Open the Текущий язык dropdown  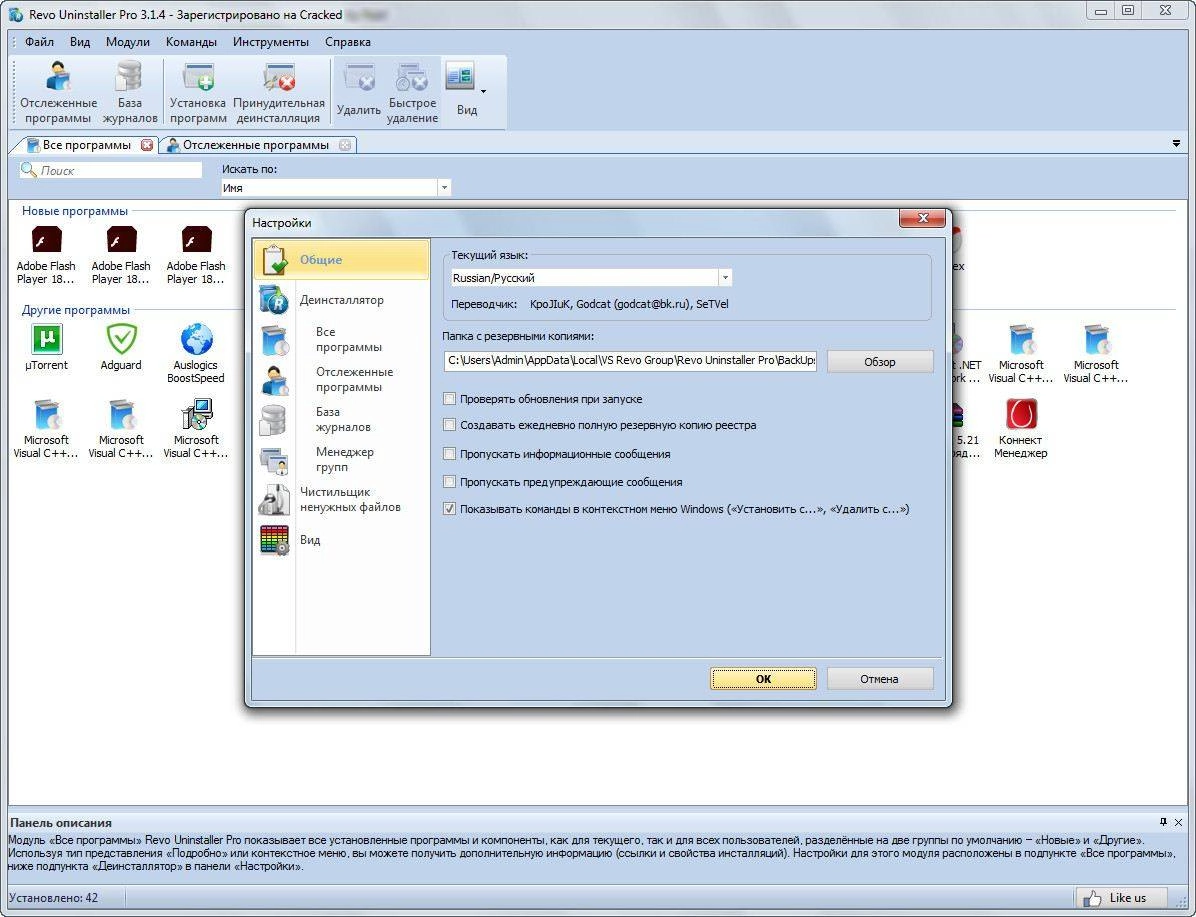(x=725, y=278)
